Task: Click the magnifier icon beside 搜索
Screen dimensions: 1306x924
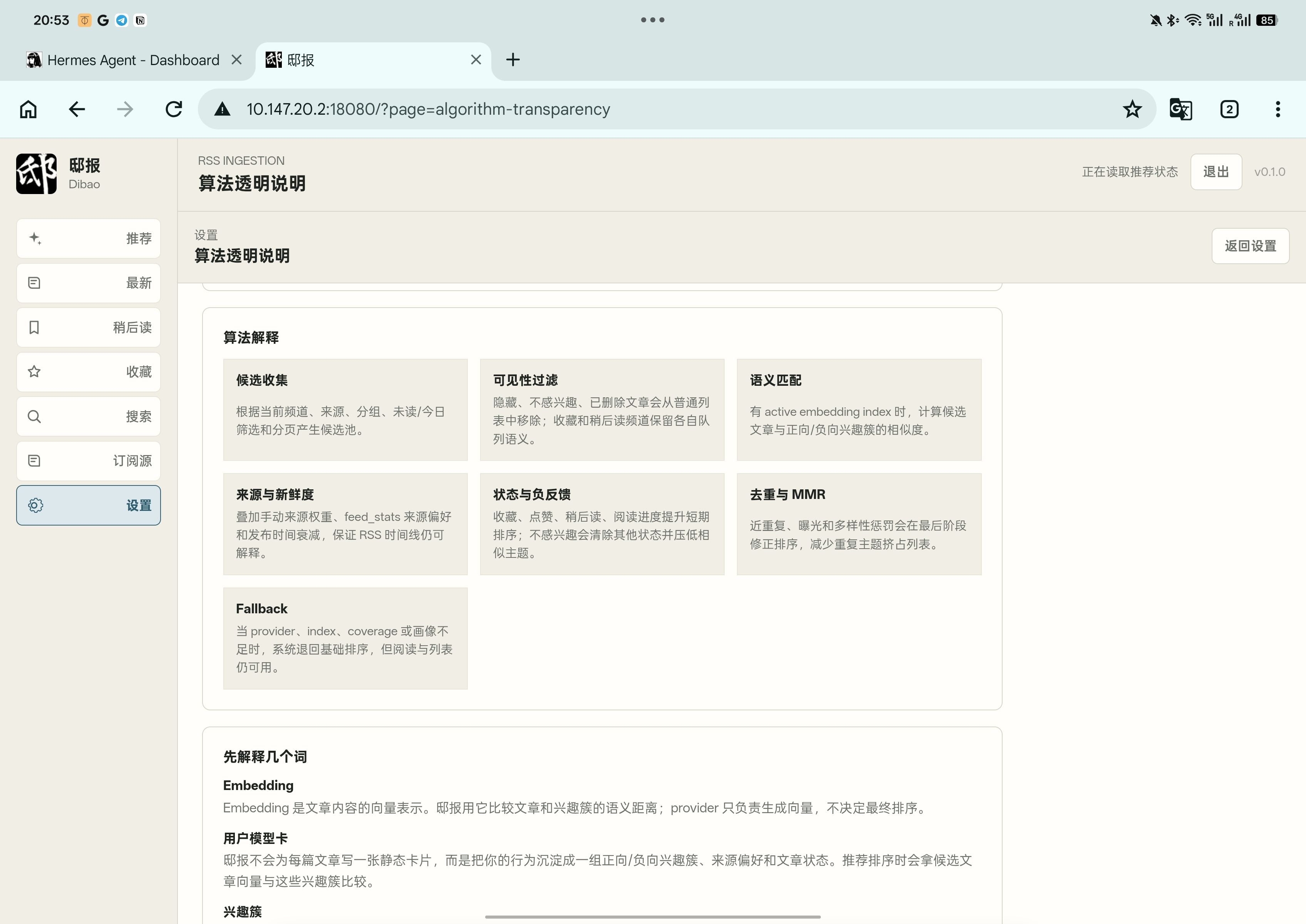Action: tap(34, 417)
